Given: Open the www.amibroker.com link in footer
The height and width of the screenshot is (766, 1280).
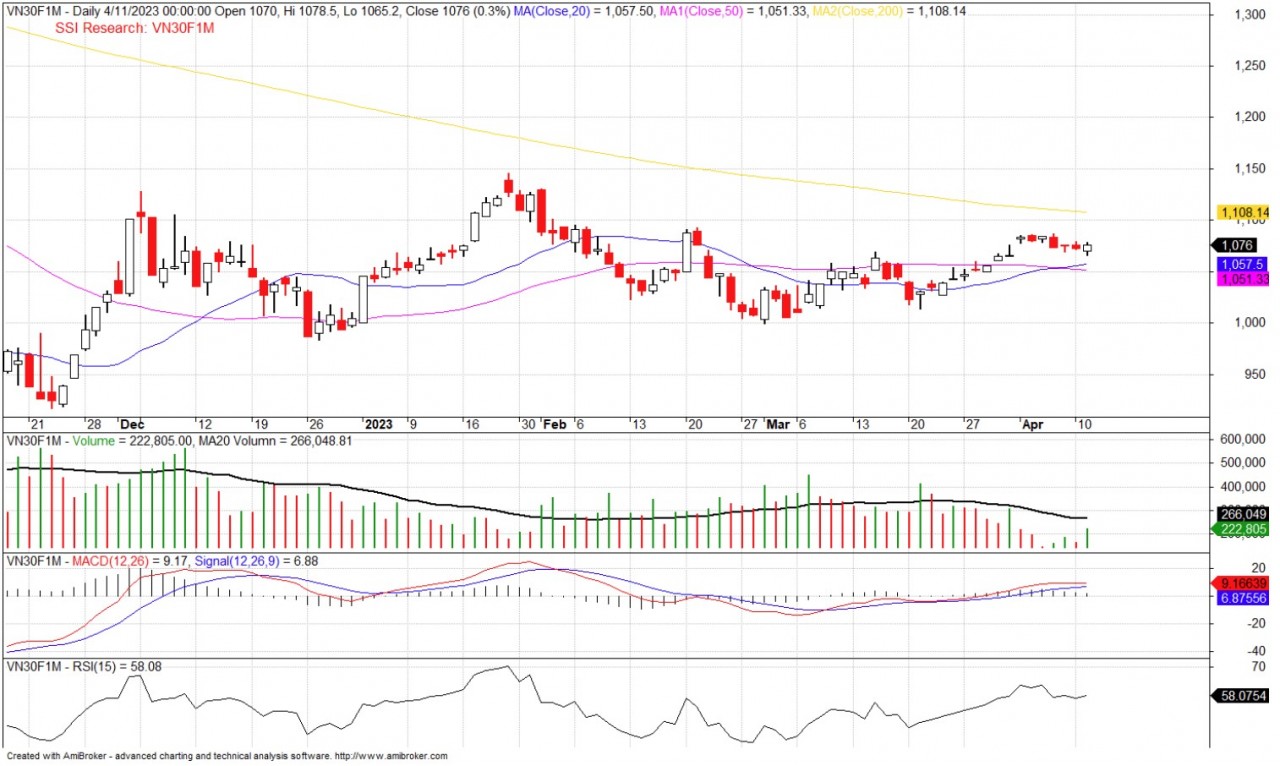Looking at the screenshot, I should [391, 756].
